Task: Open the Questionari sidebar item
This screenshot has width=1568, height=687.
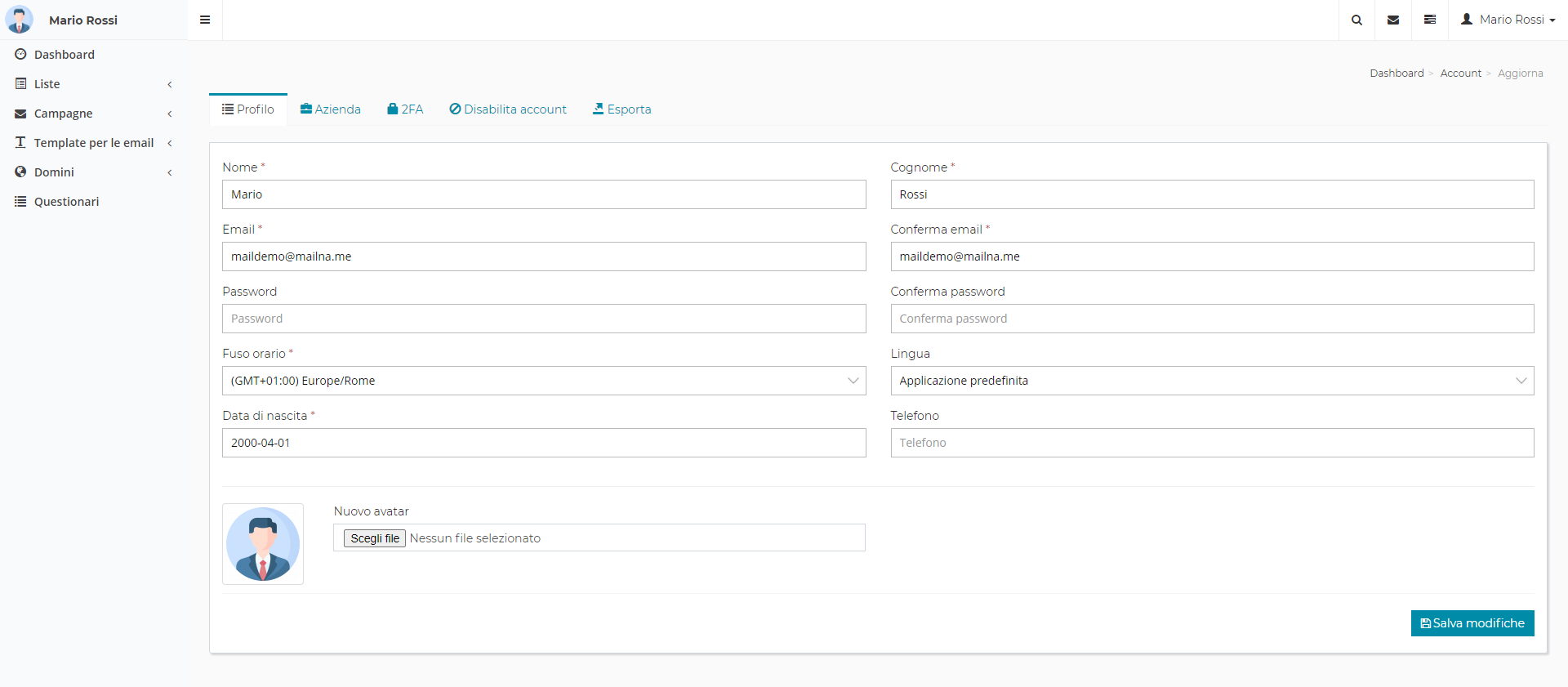Action: click(x=66, y=202)
